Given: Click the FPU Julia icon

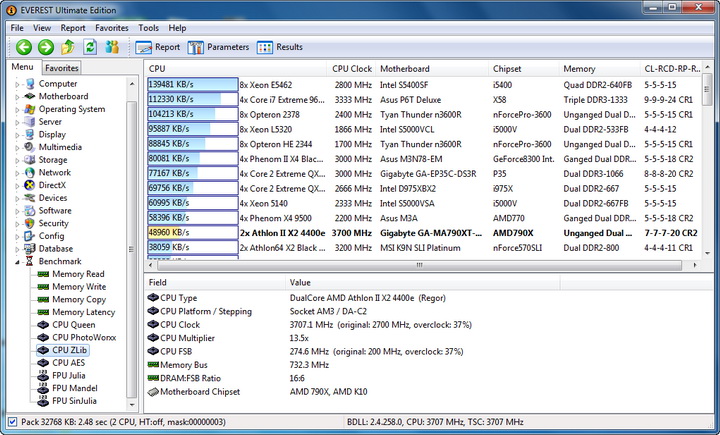Looking at the screenshot, I should (x=43, y=376).
